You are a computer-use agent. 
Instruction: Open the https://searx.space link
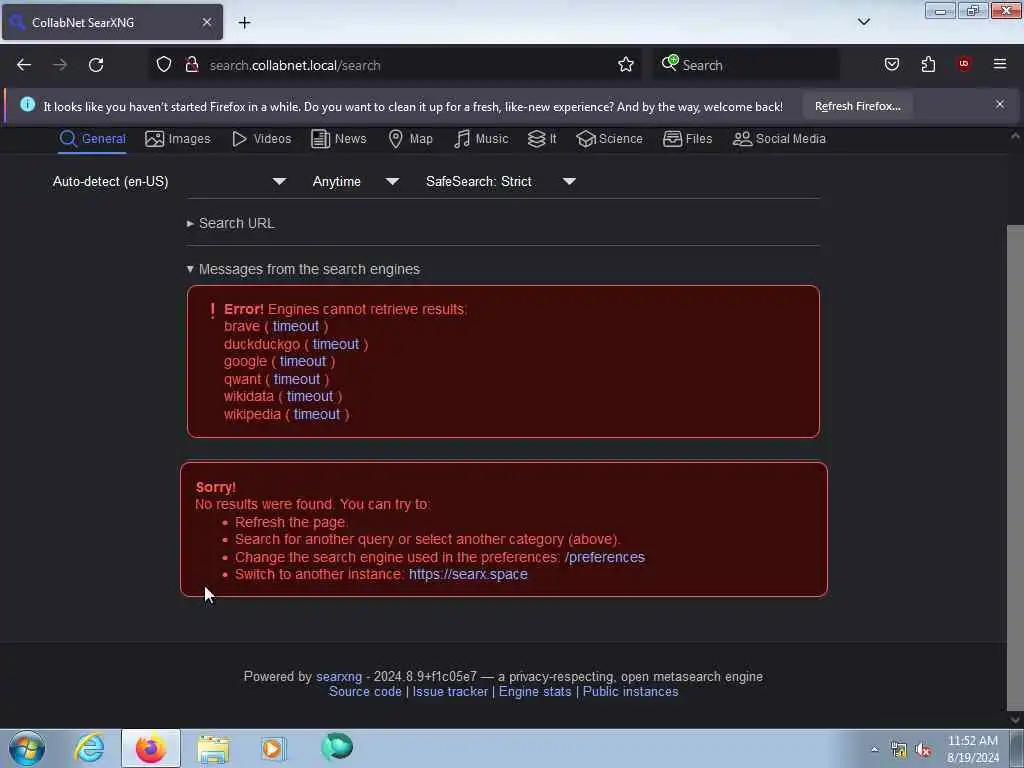(468, 574)
